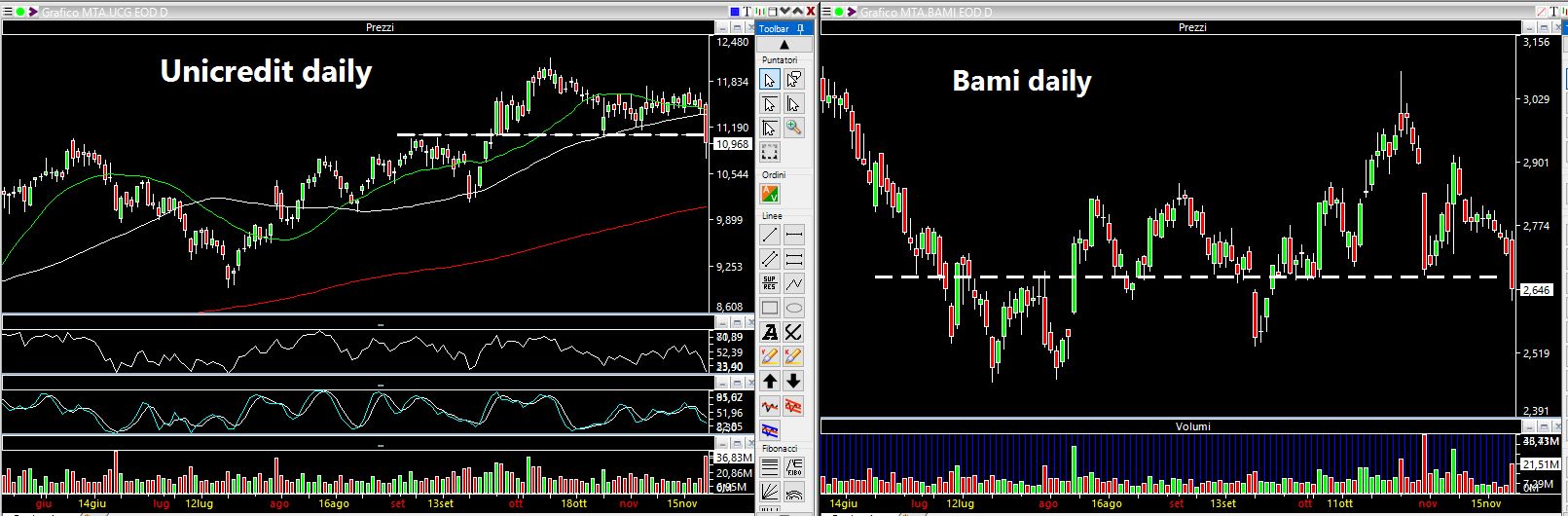Click the '18ott' date on Unicredit time axis
This screenshot has height=516, width=1568.
pos(573,503)
